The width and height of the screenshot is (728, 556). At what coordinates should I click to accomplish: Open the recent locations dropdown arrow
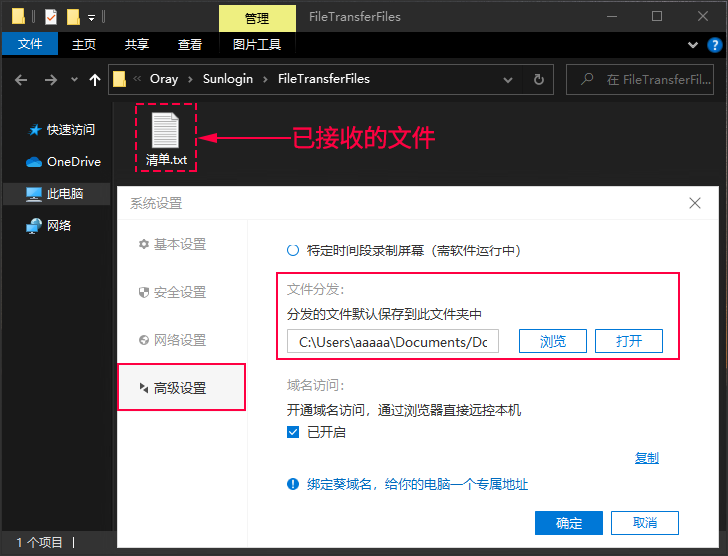[x=73, y=80]
